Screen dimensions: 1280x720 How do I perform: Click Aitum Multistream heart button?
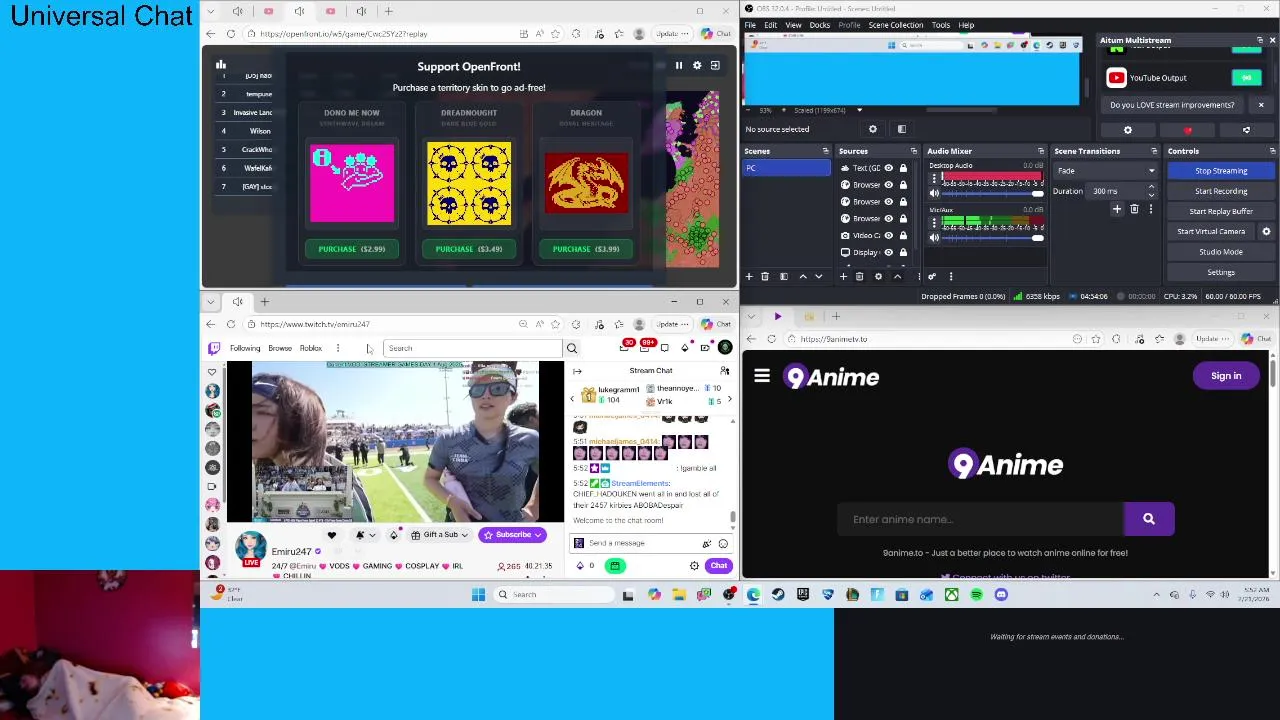point(1188,130)
